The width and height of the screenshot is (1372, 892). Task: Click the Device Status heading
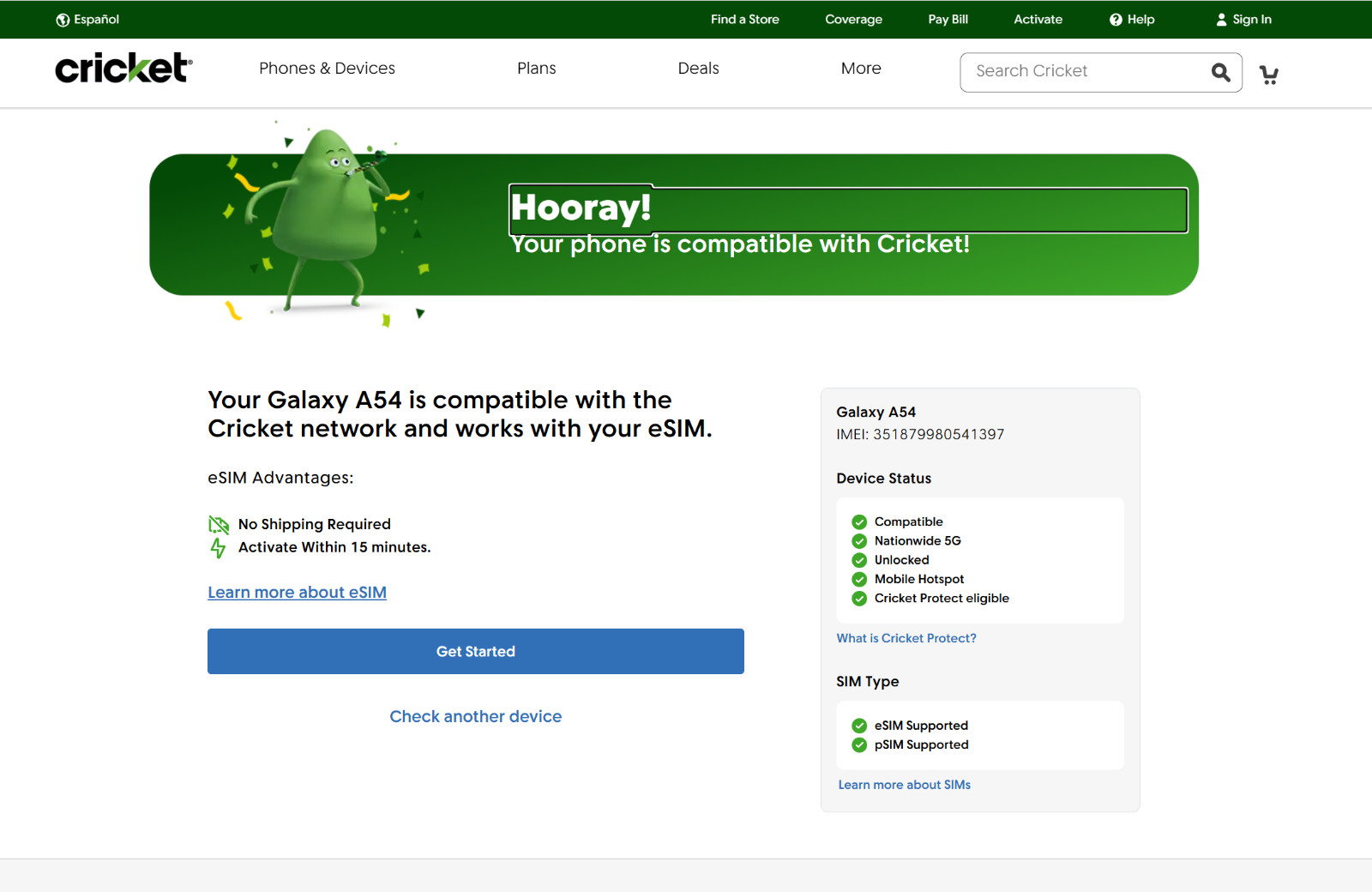pyautogui.click(x=884, y=479)
